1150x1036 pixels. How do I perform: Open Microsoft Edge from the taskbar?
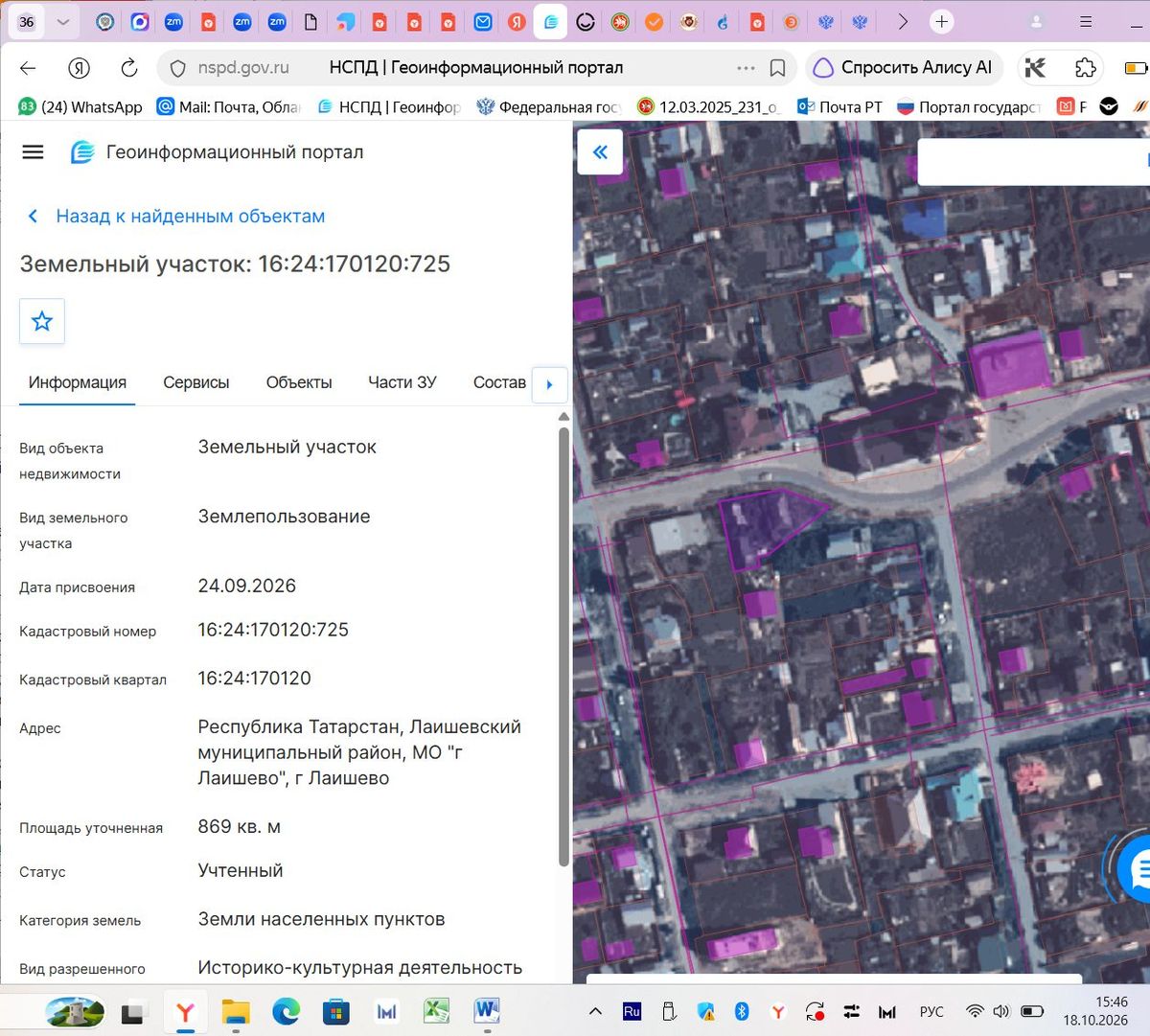pyautogui.click(x=286, y=1011)
